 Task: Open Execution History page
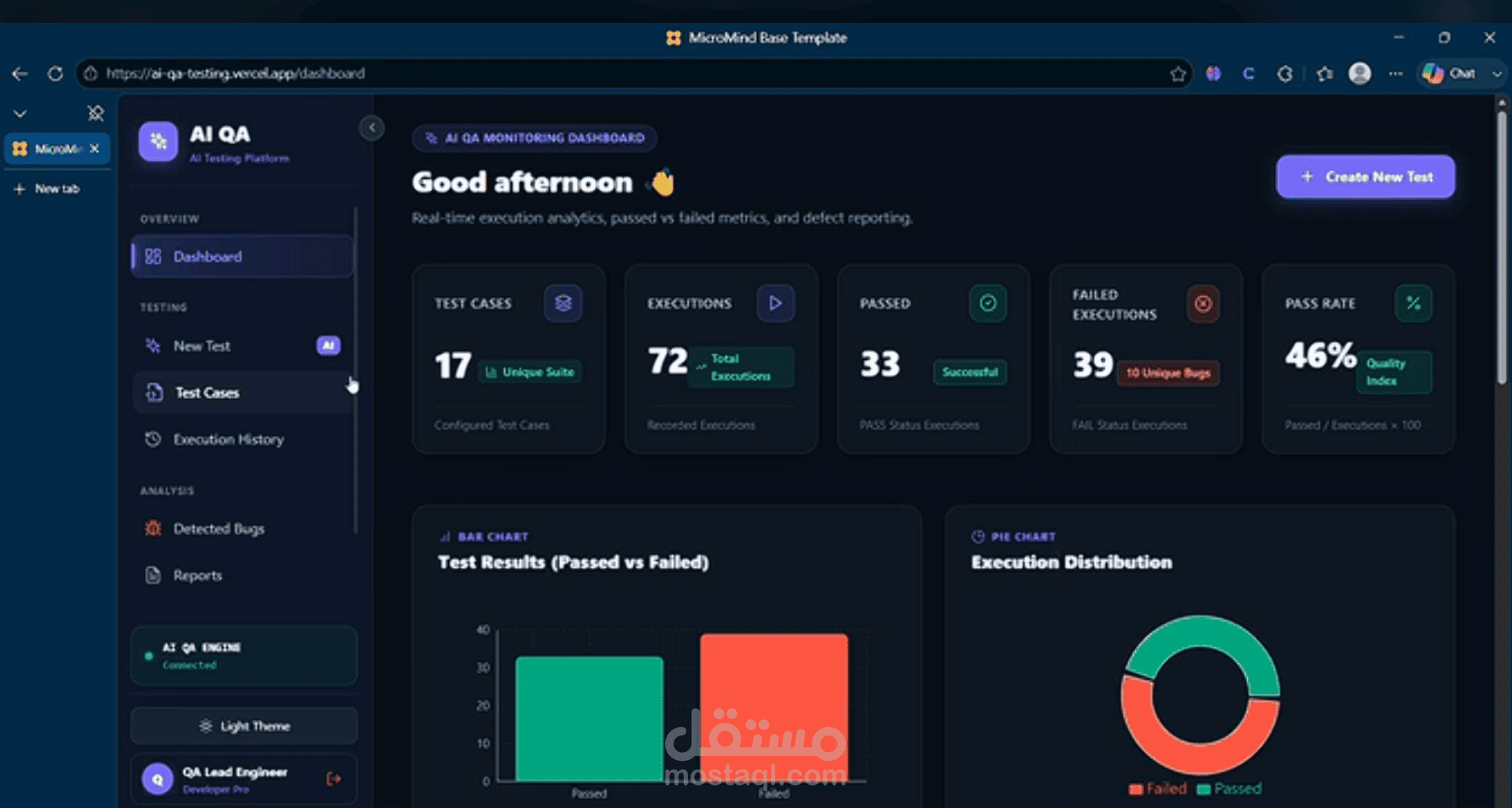(242, 439)
